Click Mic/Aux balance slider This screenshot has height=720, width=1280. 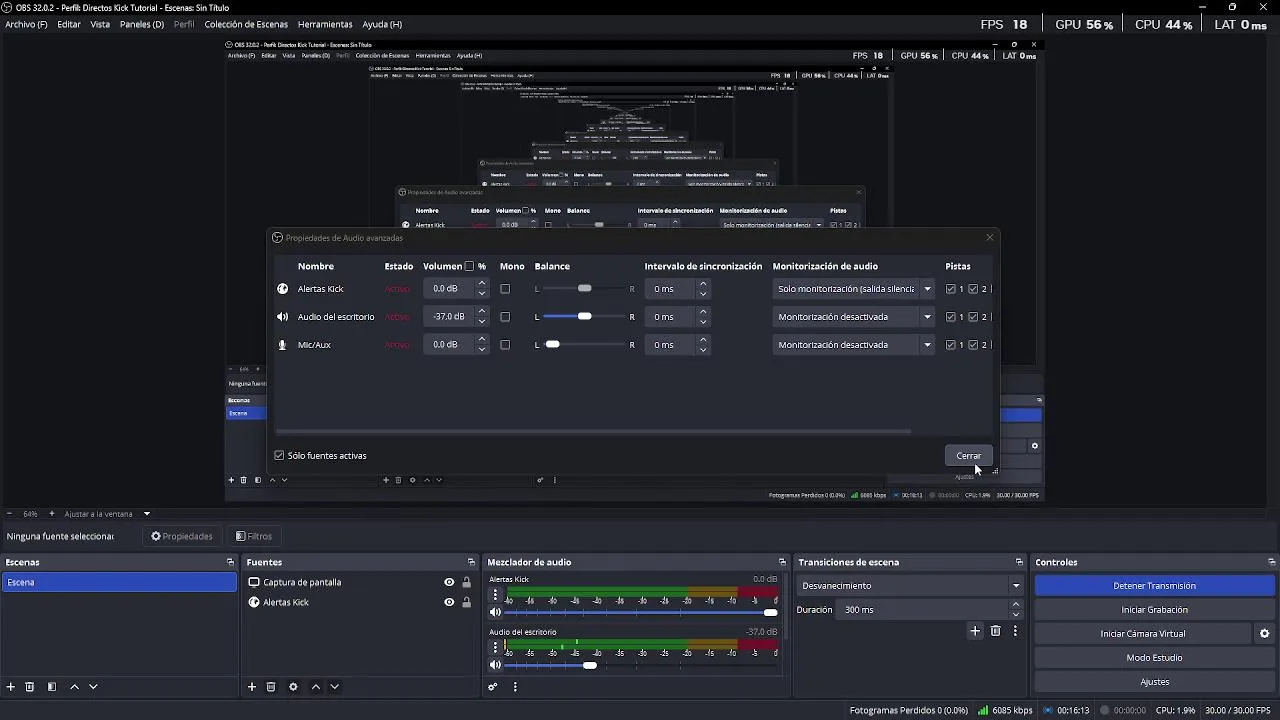[x=584, y=345]
